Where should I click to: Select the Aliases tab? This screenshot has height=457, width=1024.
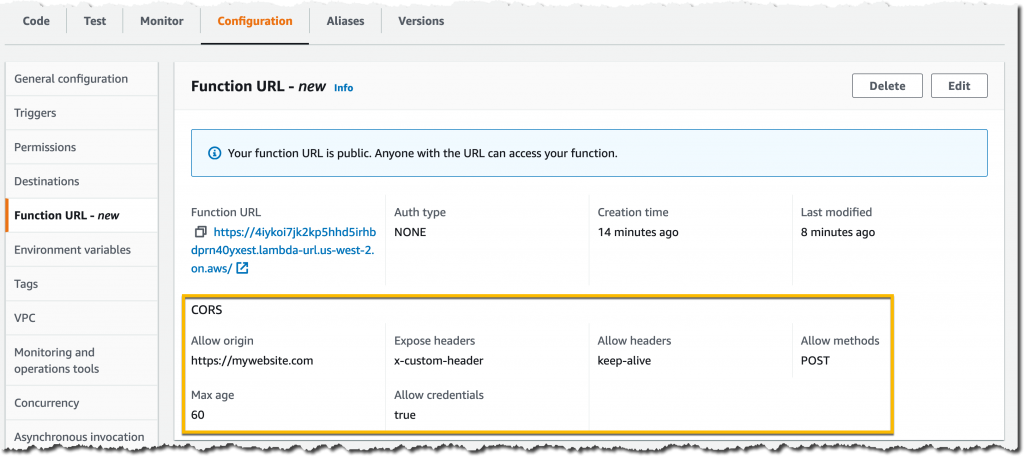coord(345,21)
